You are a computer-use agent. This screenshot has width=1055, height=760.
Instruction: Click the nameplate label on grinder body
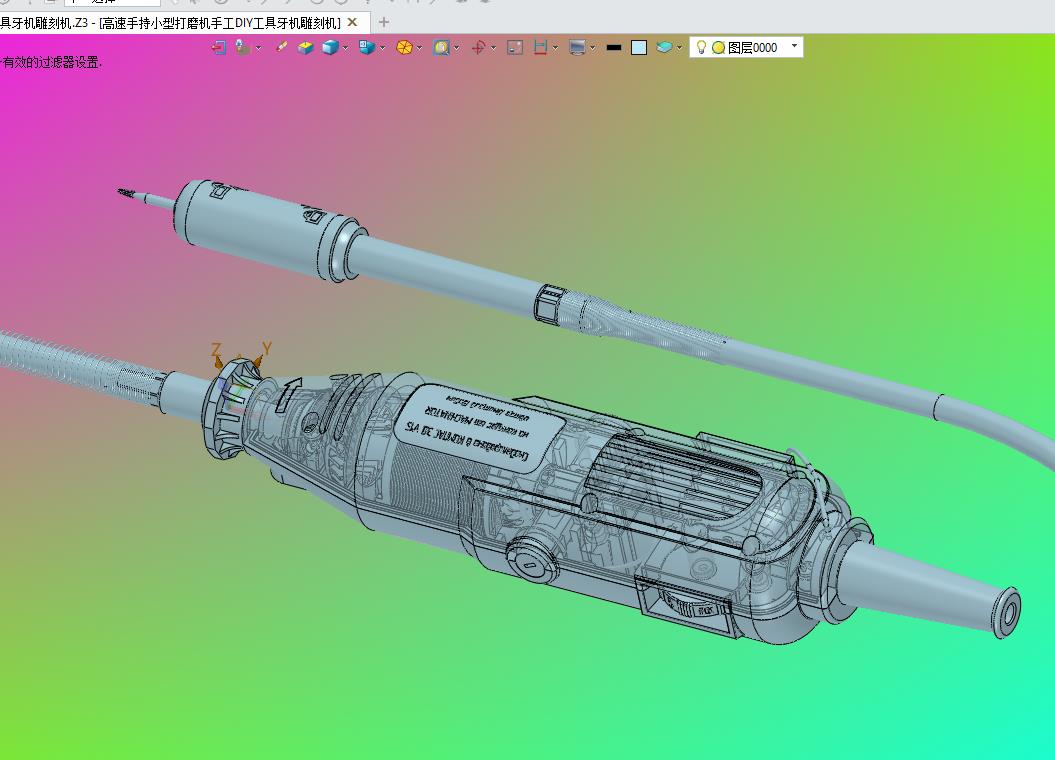(480, 427)
